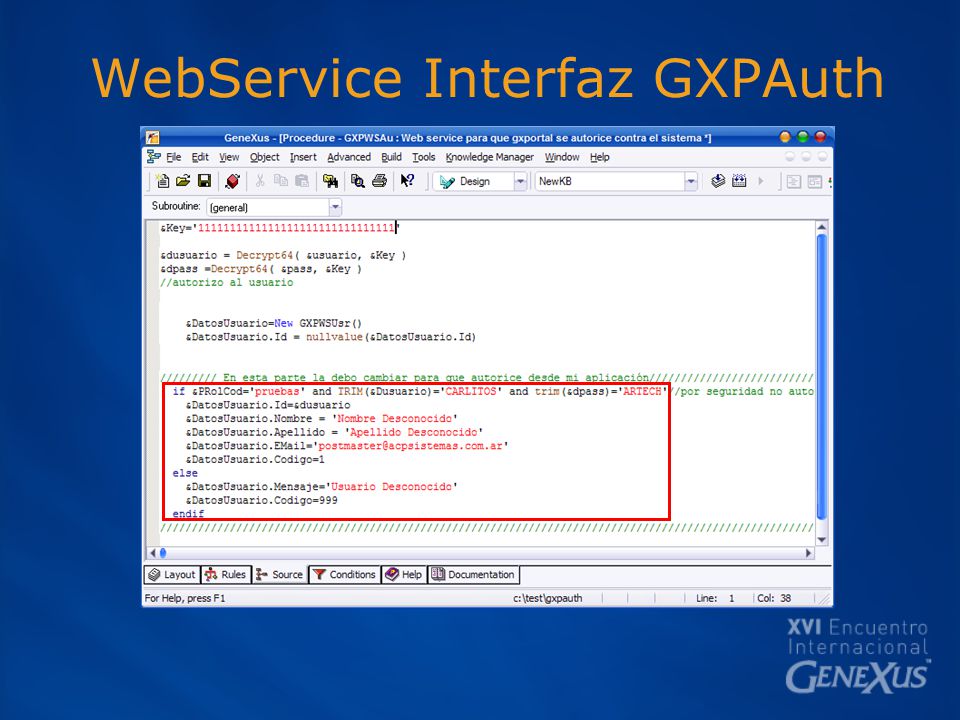Click the 'c:\test\gxpauth' status bar path
The width and height of the screenshot is (960, 720).
tap(547, 598)
